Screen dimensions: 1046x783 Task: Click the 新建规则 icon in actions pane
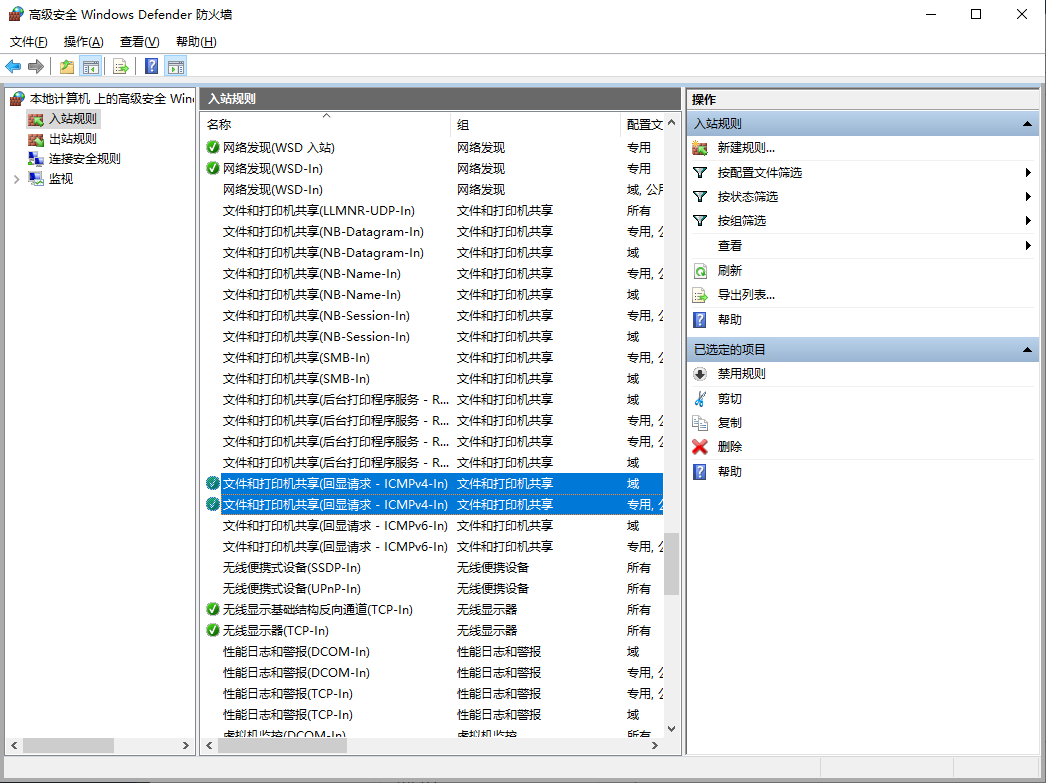click(700, 148)
